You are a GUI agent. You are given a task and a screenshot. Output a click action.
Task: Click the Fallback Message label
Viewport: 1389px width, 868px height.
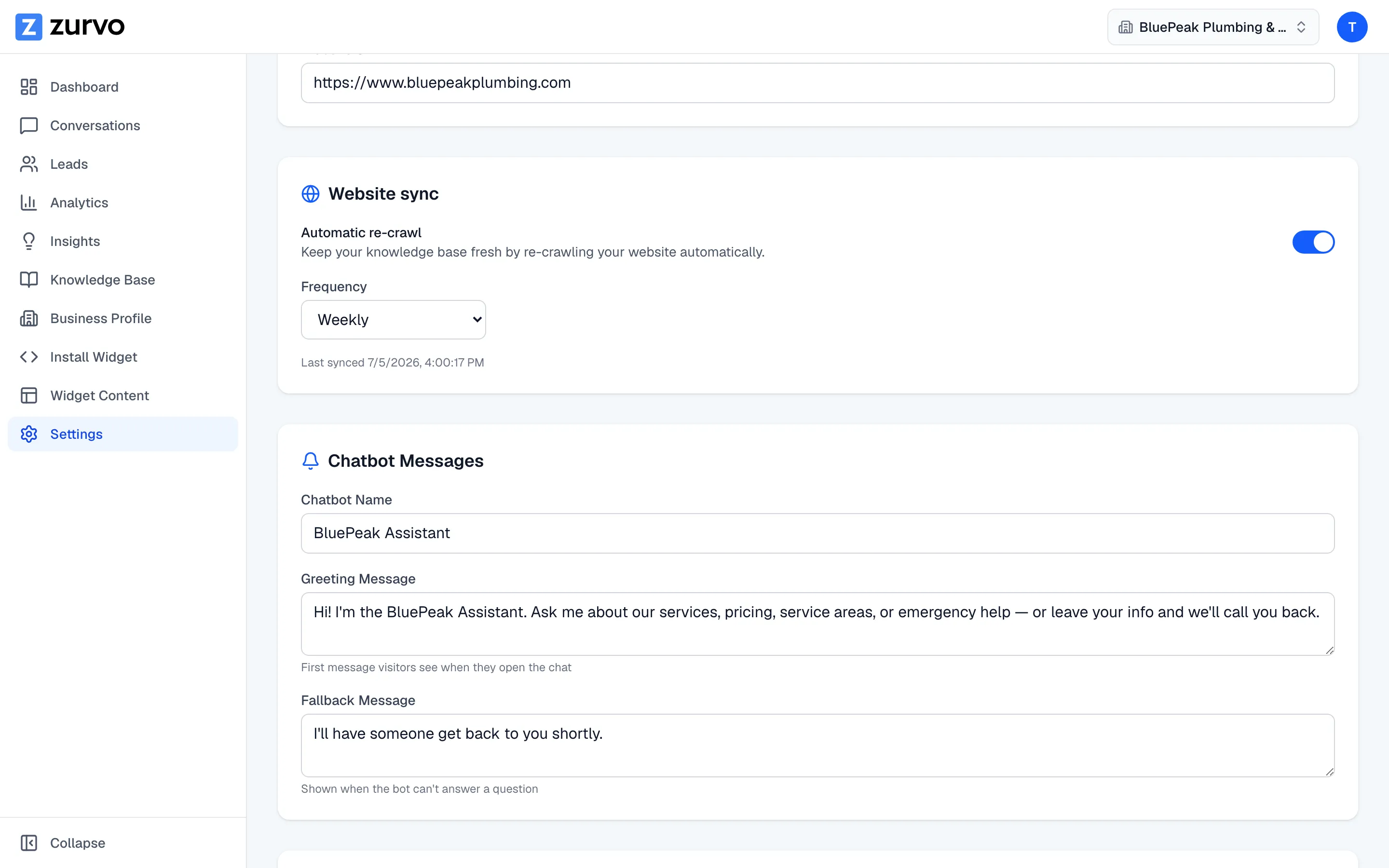(x=358, y=700)
